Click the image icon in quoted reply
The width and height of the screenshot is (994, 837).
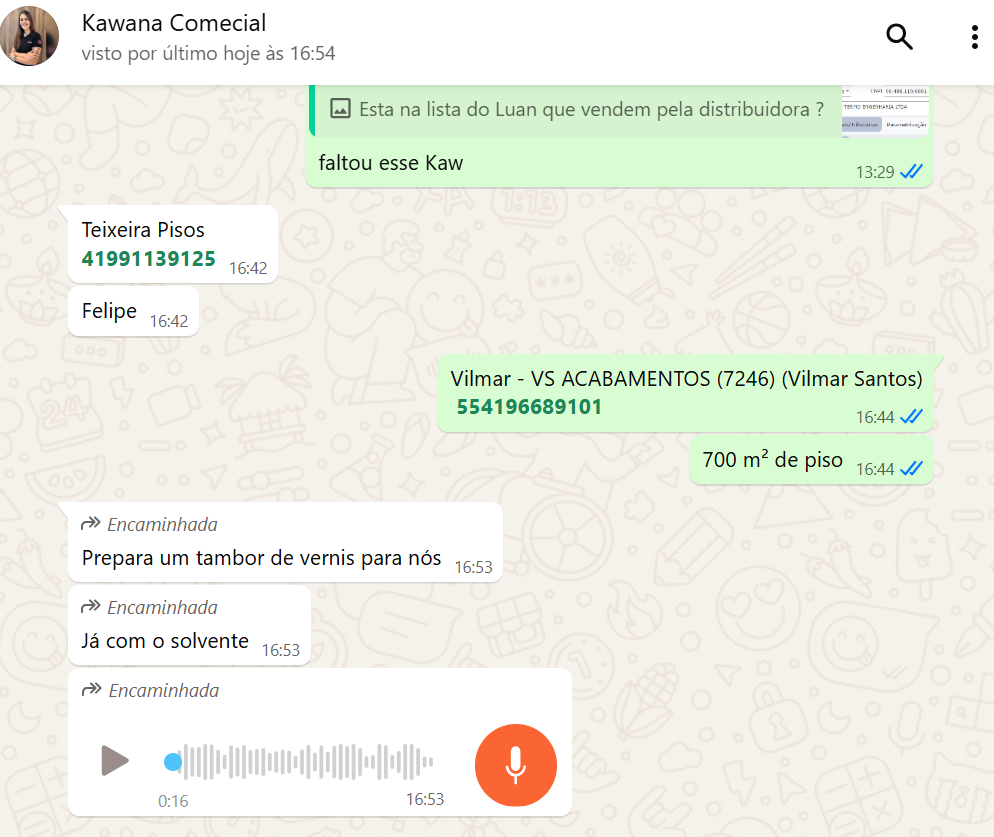(340, 109)
